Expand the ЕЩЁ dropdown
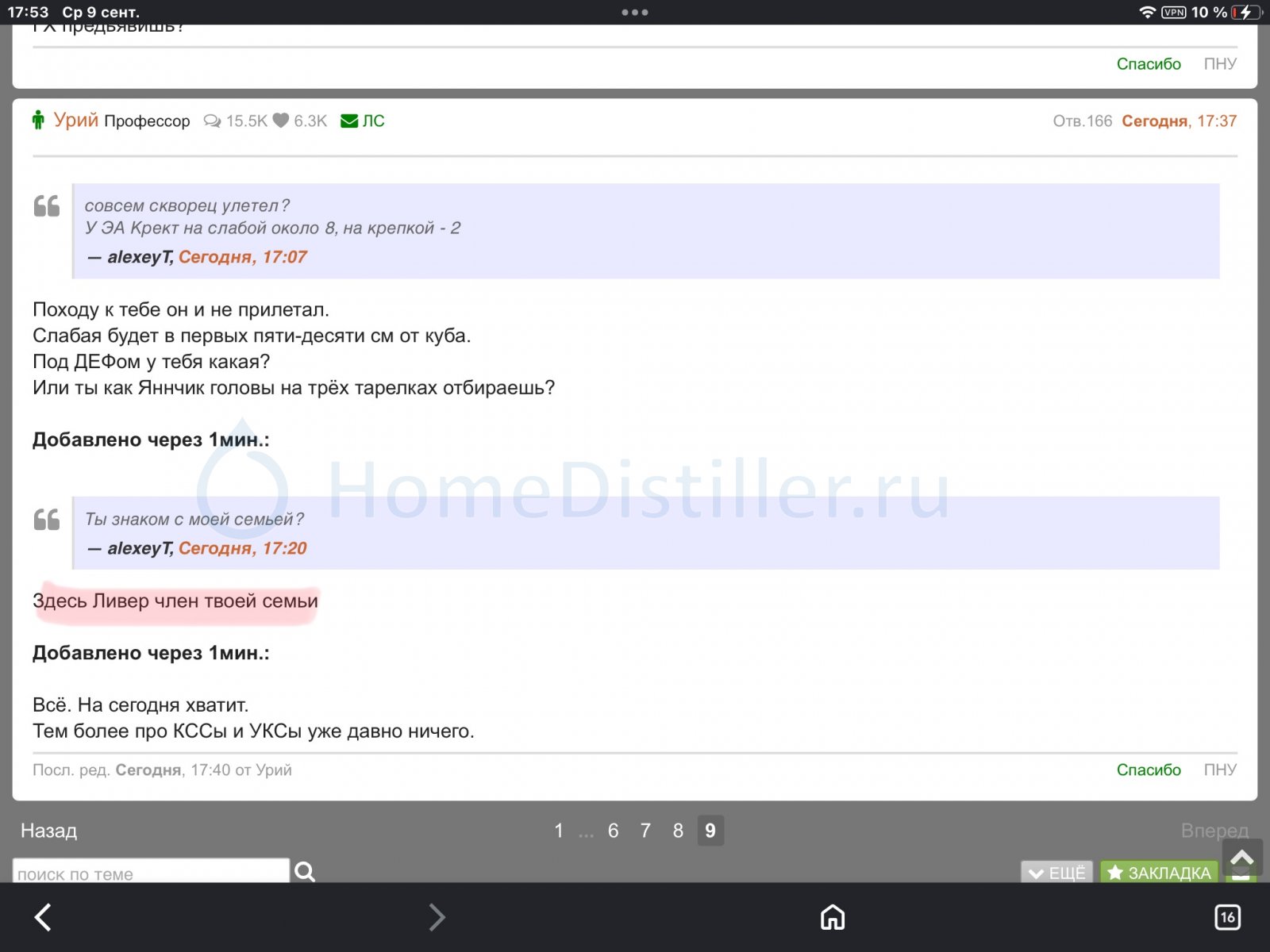Image resolution: width=1270 pixels, height=952 pixels. [1056, 872]
